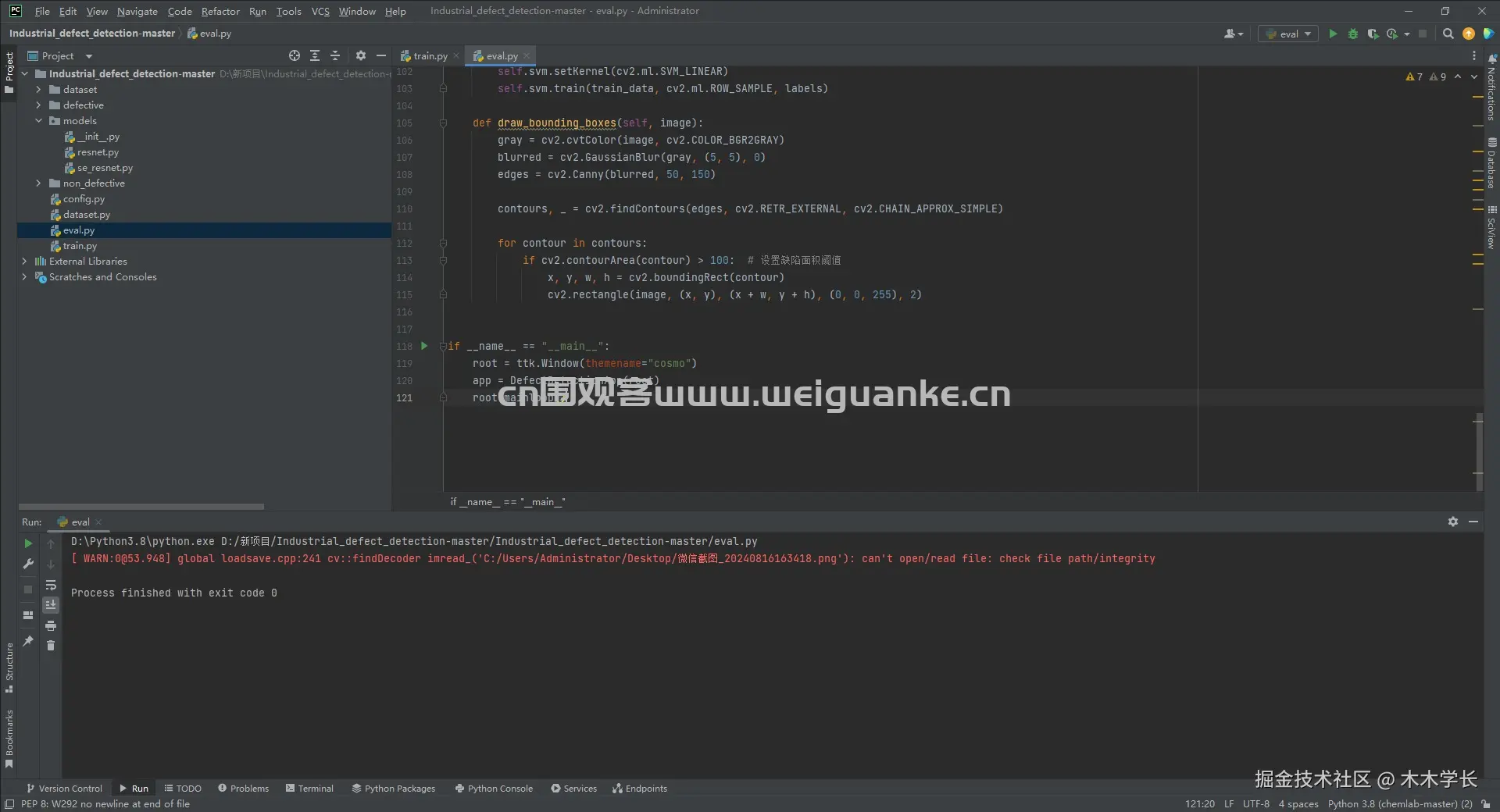Click the Project panel horizontal scrollbar
Image resolution: width=1500 pixels, height=812 pixels.
[141, 507]
